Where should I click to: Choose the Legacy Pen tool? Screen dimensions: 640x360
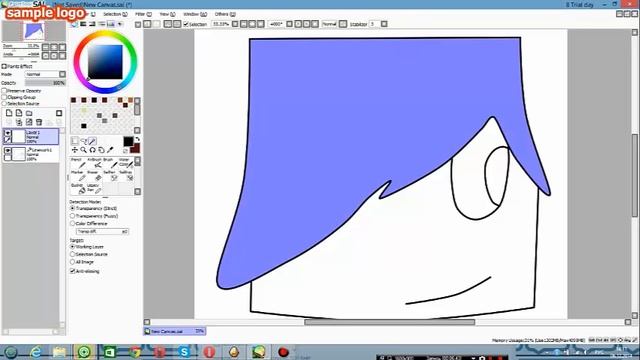94,188
